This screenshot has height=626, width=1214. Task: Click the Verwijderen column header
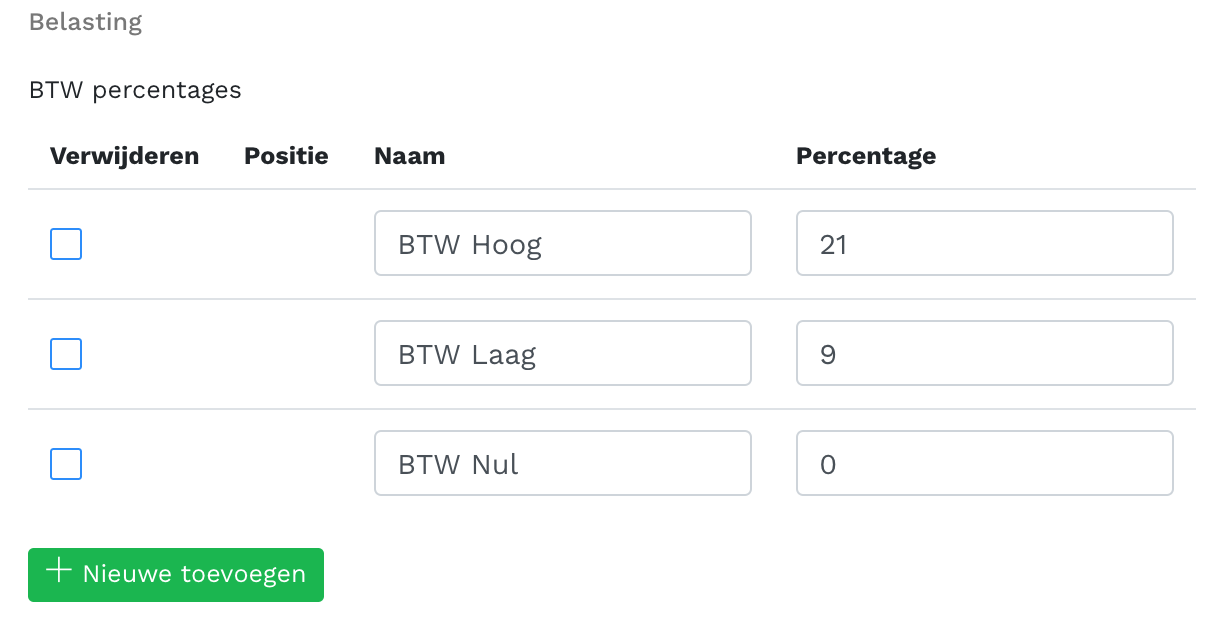[x=124, y=156]
